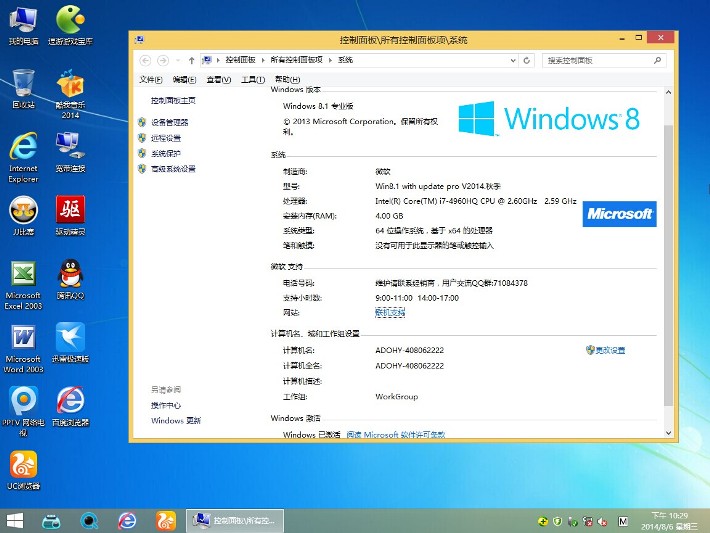Click 所有控制面板项 in the breadcrumb

[297, 60]
